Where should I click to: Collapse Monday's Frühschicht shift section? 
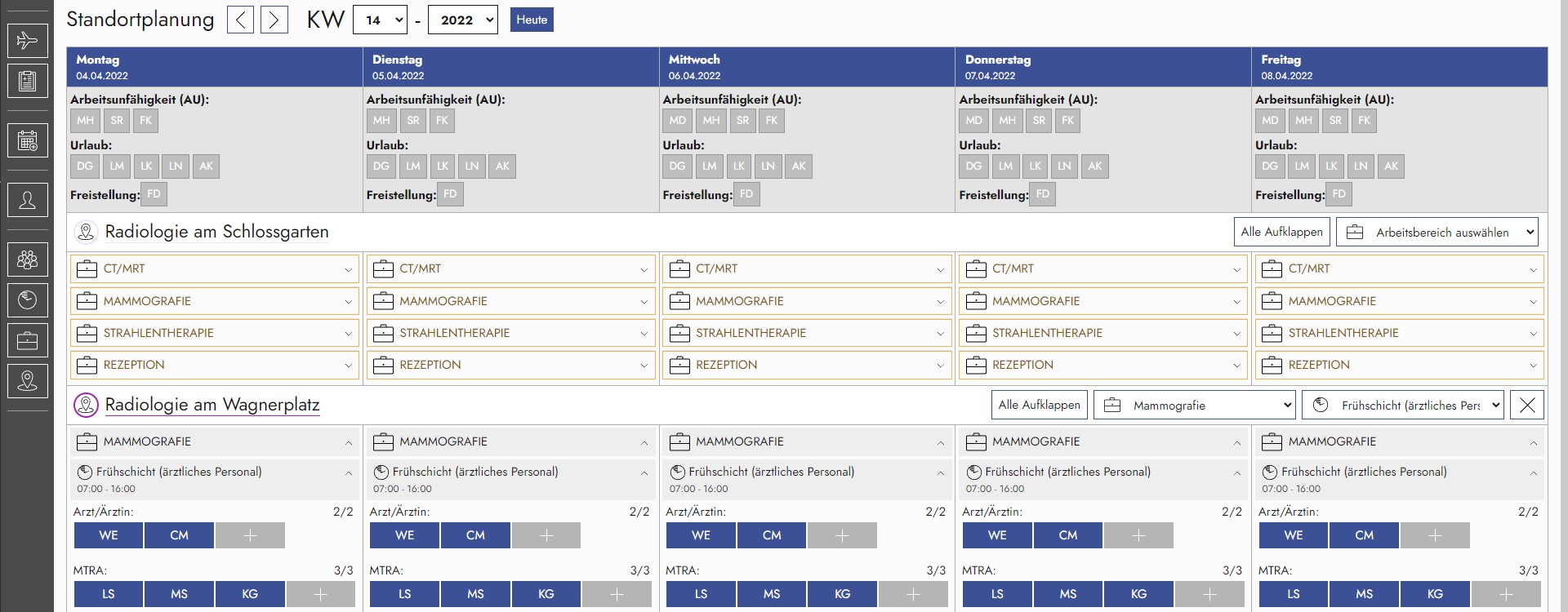pyautogui.click(x=348, y=472)
